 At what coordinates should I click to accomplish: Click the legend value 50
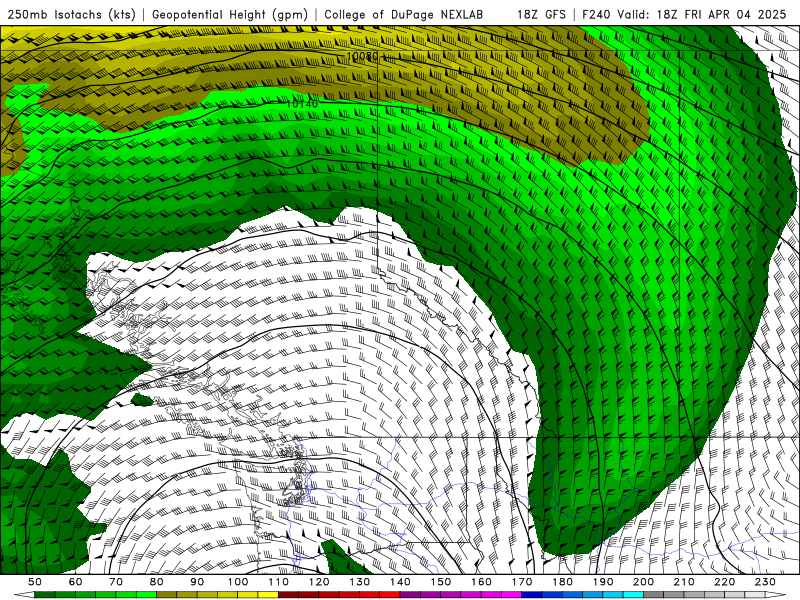(x=35, y=582)
